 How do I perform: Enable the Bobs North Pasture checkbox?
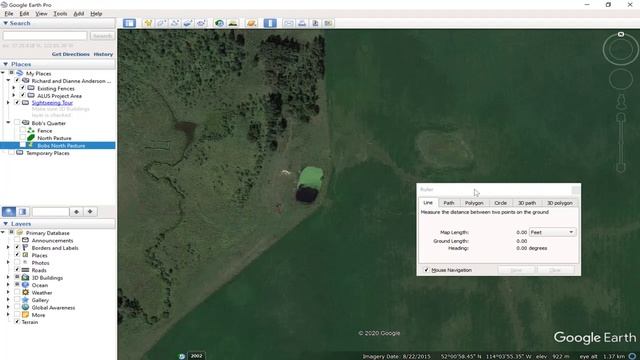(x=23, y=145)
